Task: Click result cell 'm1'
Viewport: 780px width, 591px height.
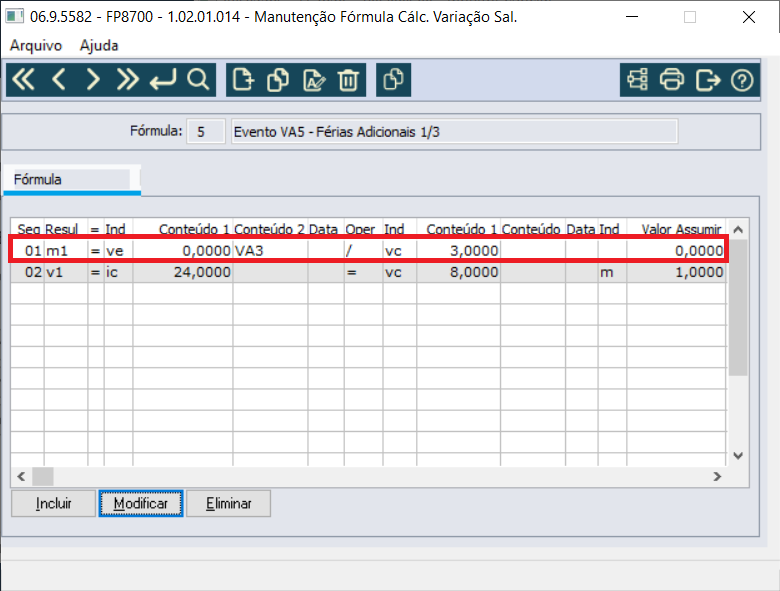Action: point(66,251)
